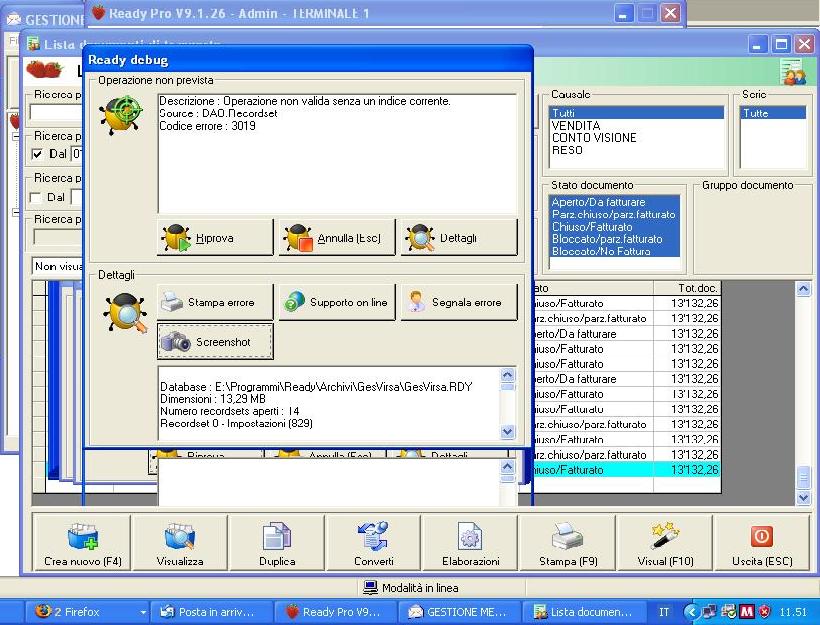
Task: Switch to Ready Pro V9 taskbar item
Action: (x=336, y=611)
